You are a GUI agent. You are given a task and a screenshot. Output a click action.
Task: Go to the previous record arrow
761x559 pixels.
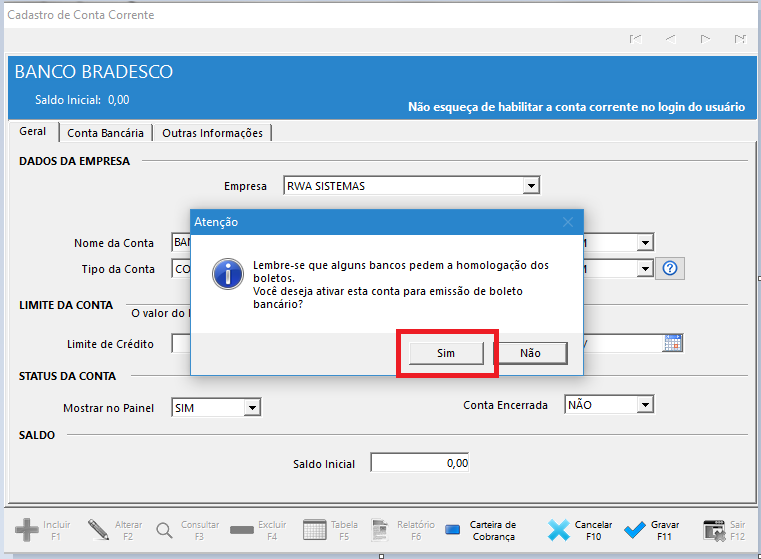[671, 39]
